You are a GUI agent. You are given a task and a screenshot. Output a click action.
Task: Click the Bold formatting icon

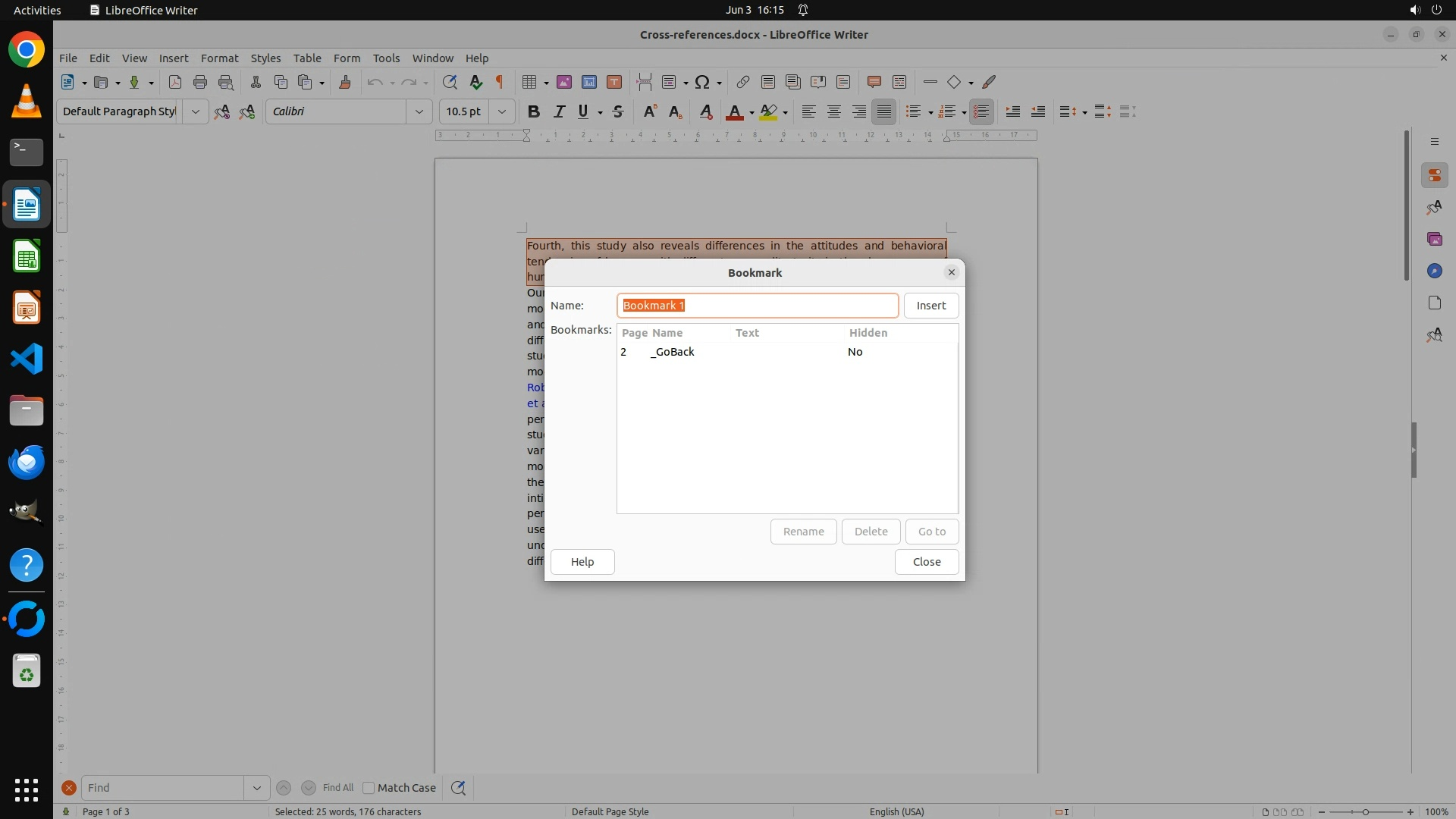(x=534, y=111)
